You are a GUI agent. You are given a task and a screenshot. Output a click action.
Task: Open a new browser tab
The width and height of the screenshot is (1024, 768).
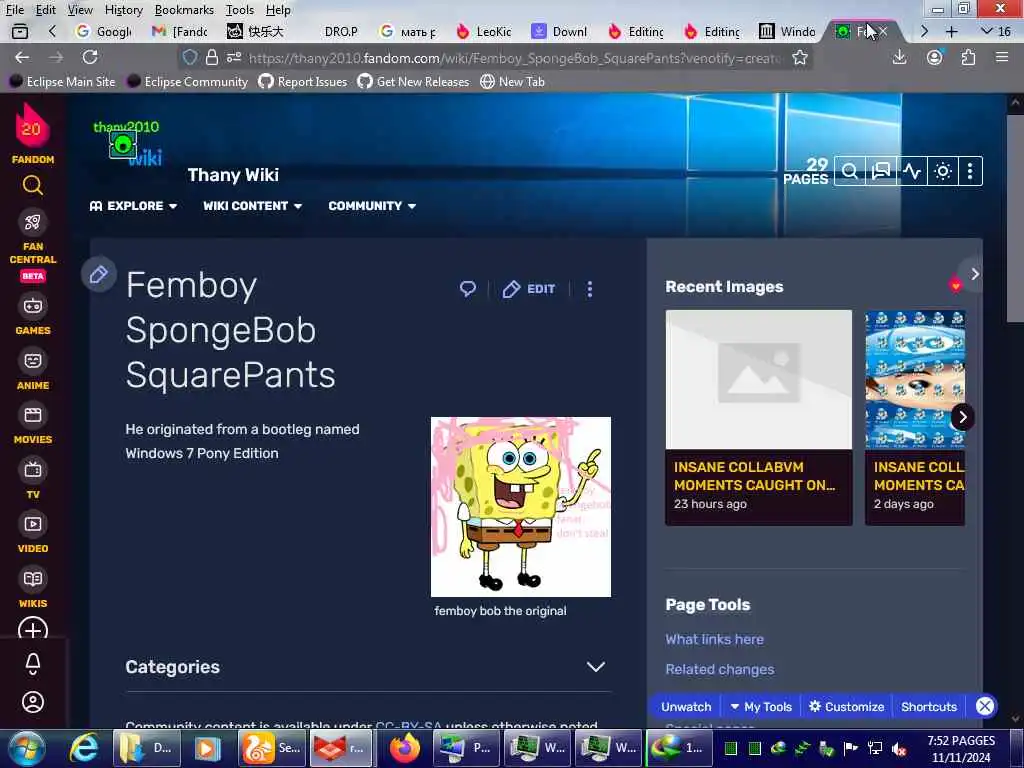pyautogui.click(x=951, y=31)
